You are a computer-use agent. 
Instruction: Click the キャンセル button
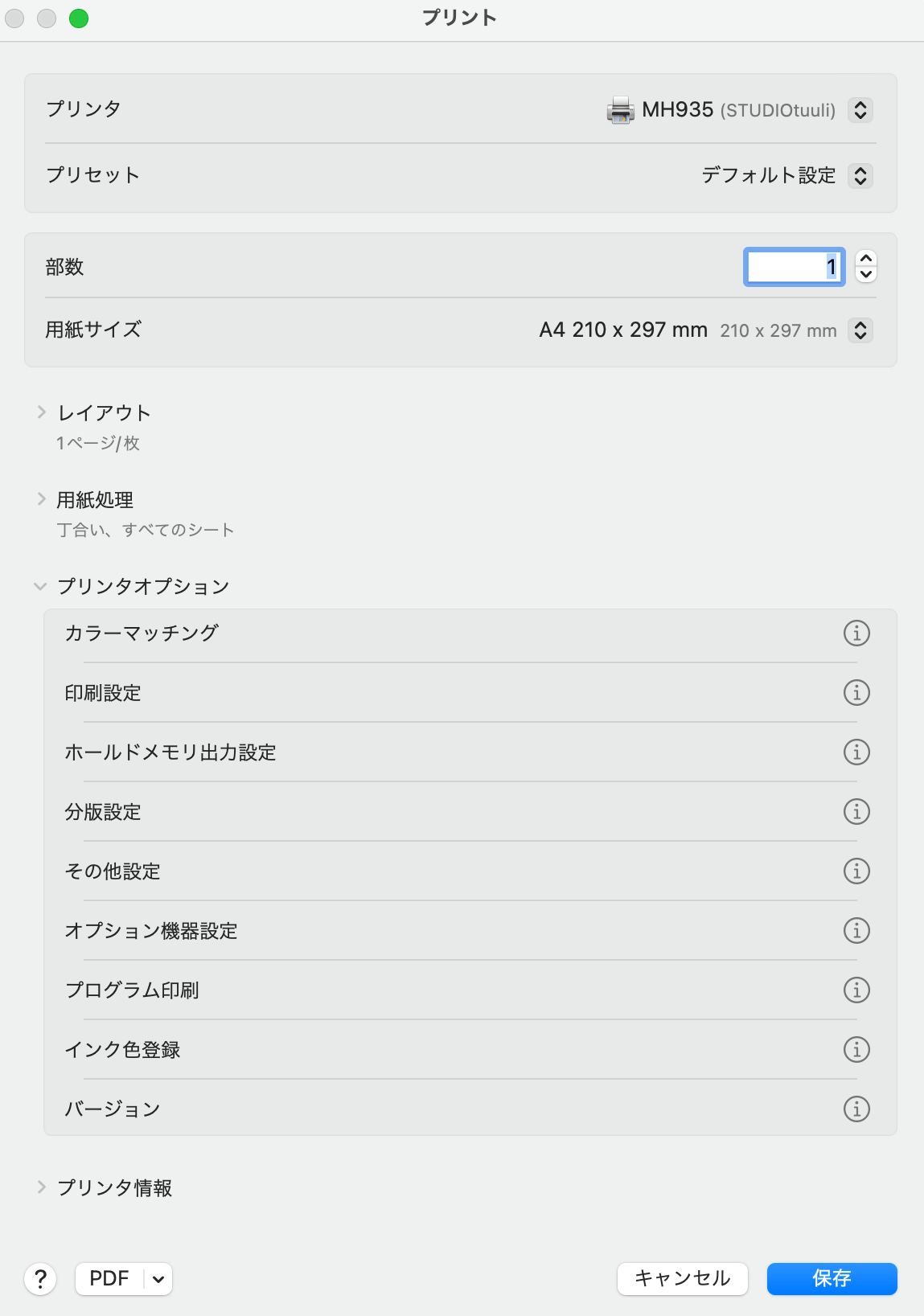[683, 1278]
